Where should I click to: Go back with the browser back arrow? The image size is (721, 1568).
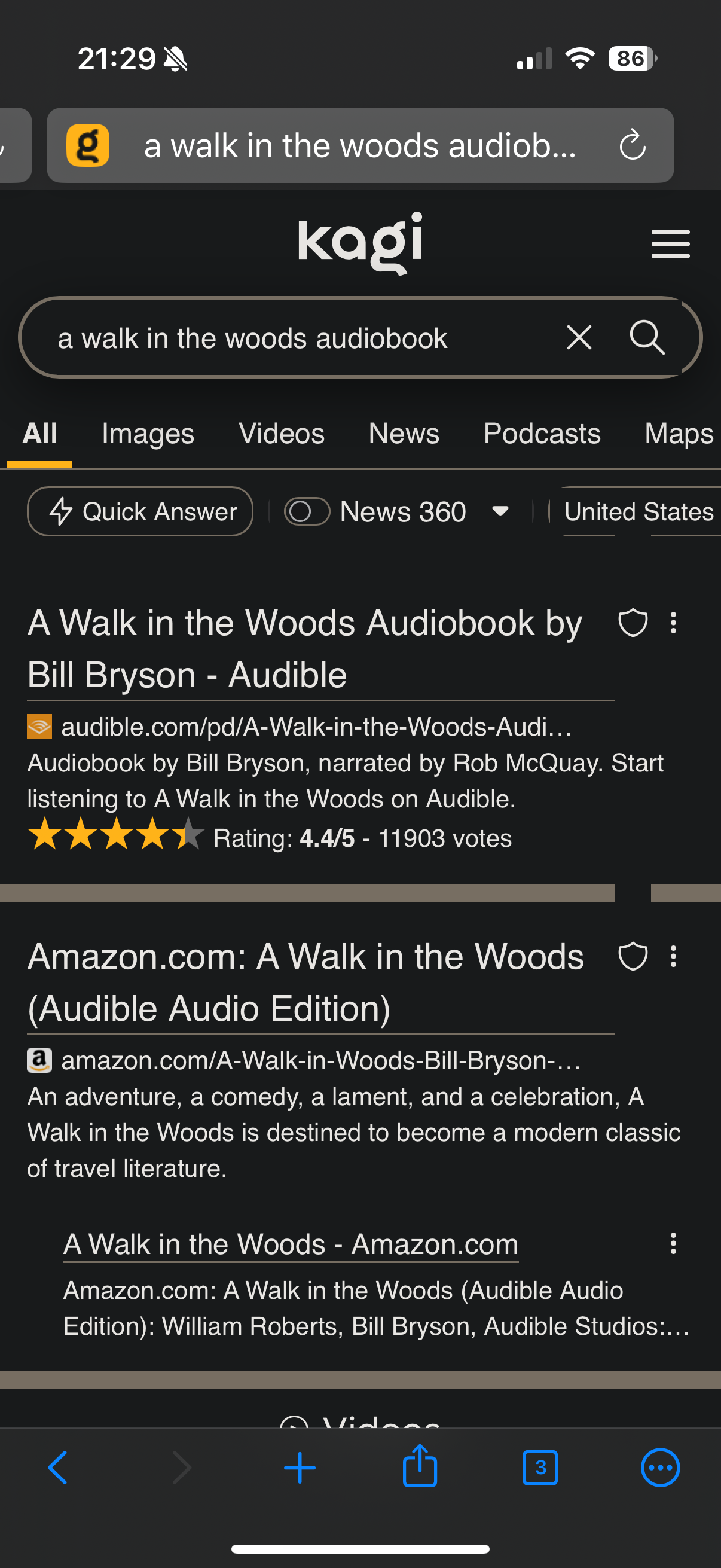coord(58,1468)
